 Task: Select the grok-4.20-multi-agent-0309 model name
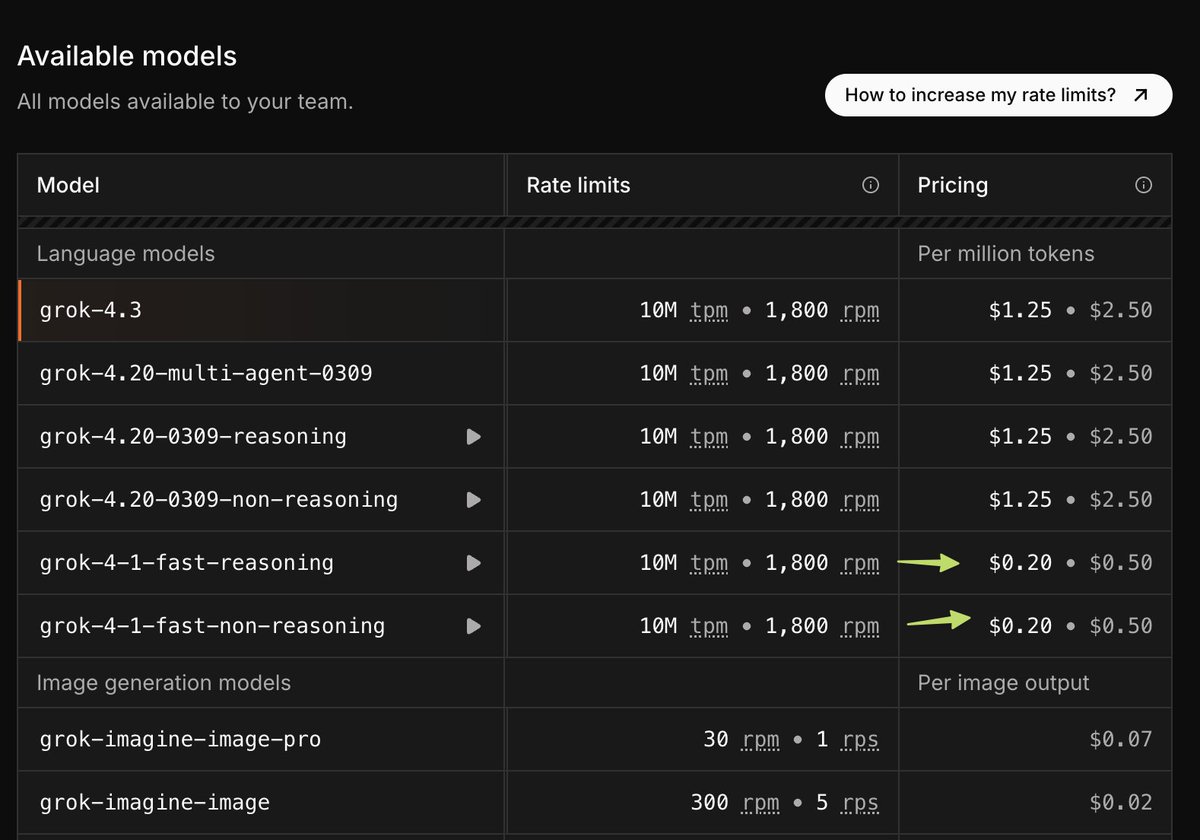(x=206, y=373)
